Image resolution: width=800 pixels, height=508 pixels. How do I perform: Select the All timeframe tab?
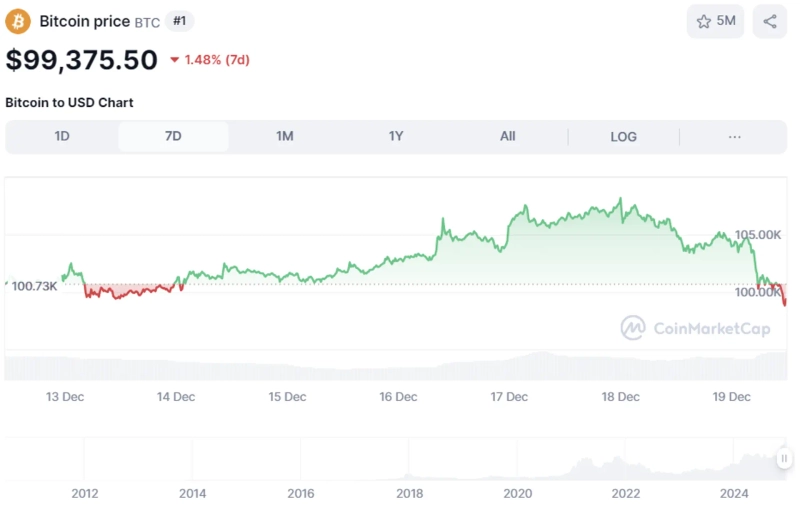coord(508,137)
